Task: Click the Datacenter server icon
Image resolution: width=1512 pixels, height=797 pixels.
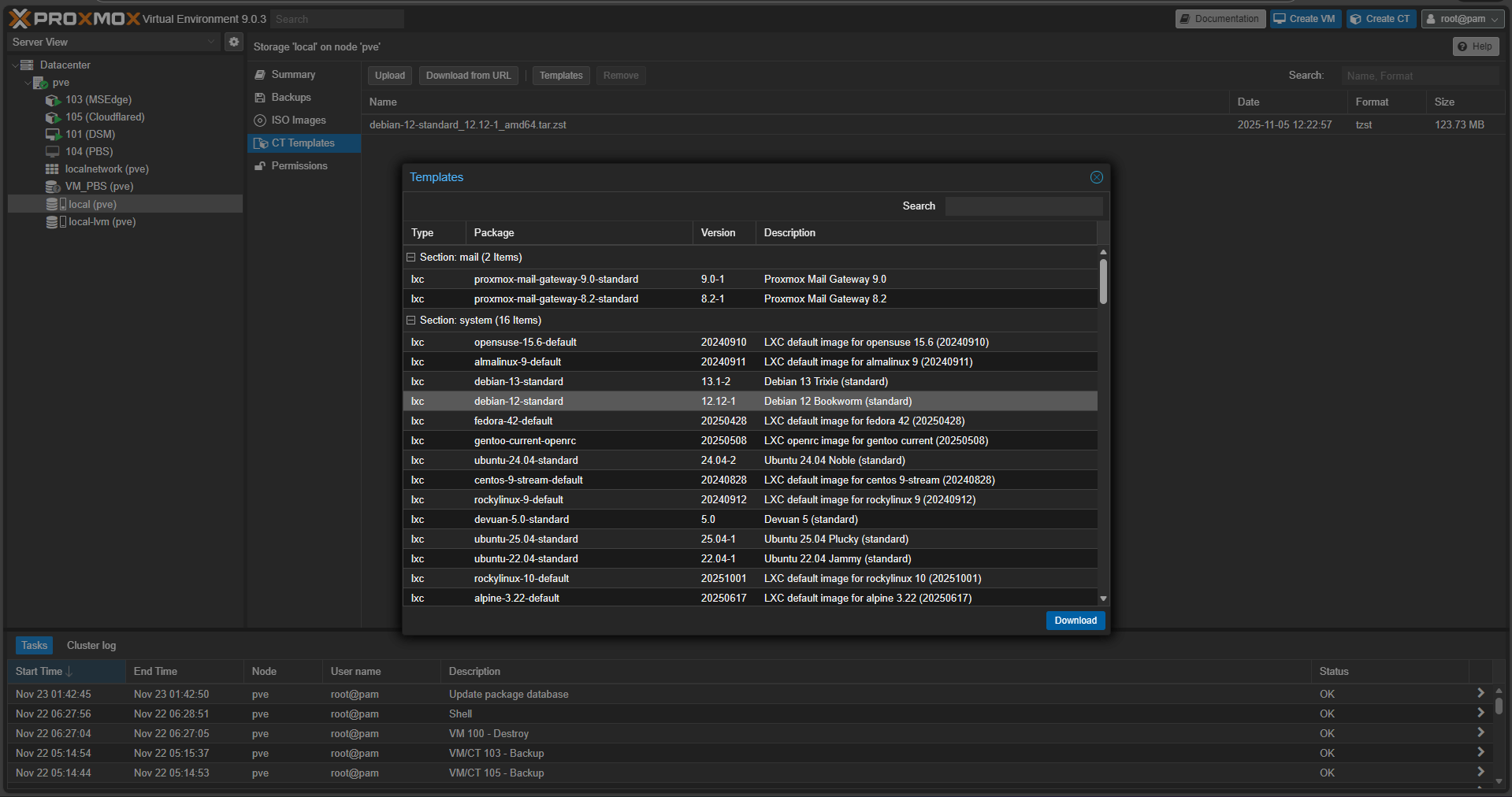Action: 27,65
